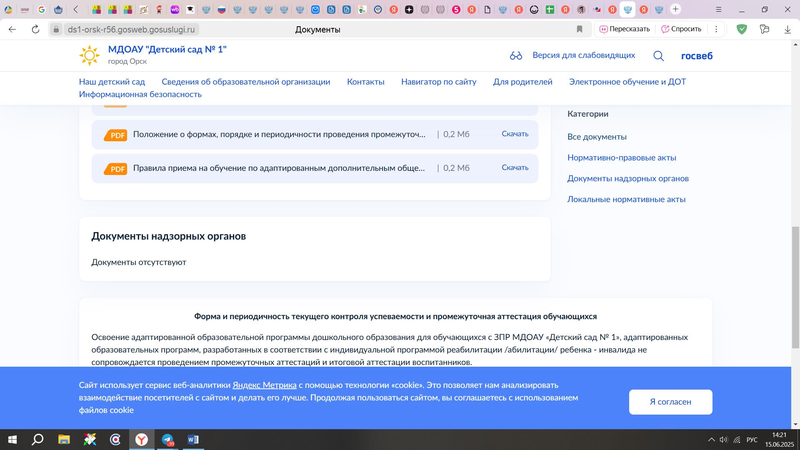Open the Контакты menu item

point(365,82)
